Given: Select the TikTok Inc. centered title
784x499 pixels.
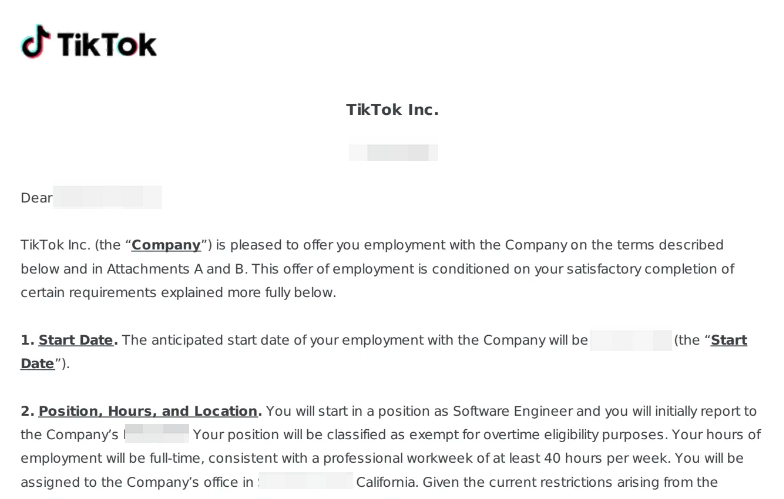Looking at the screenshot, I should point(392,110).
